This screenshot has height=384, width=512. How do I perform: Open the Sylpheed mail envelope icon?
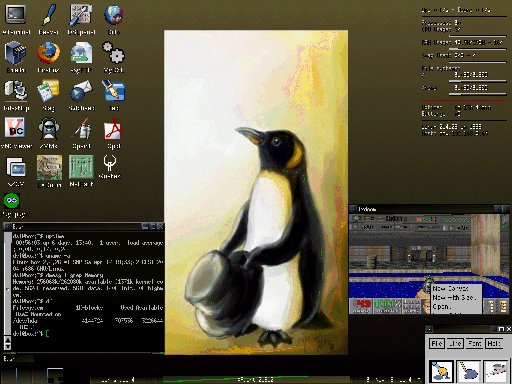[81, 91]
